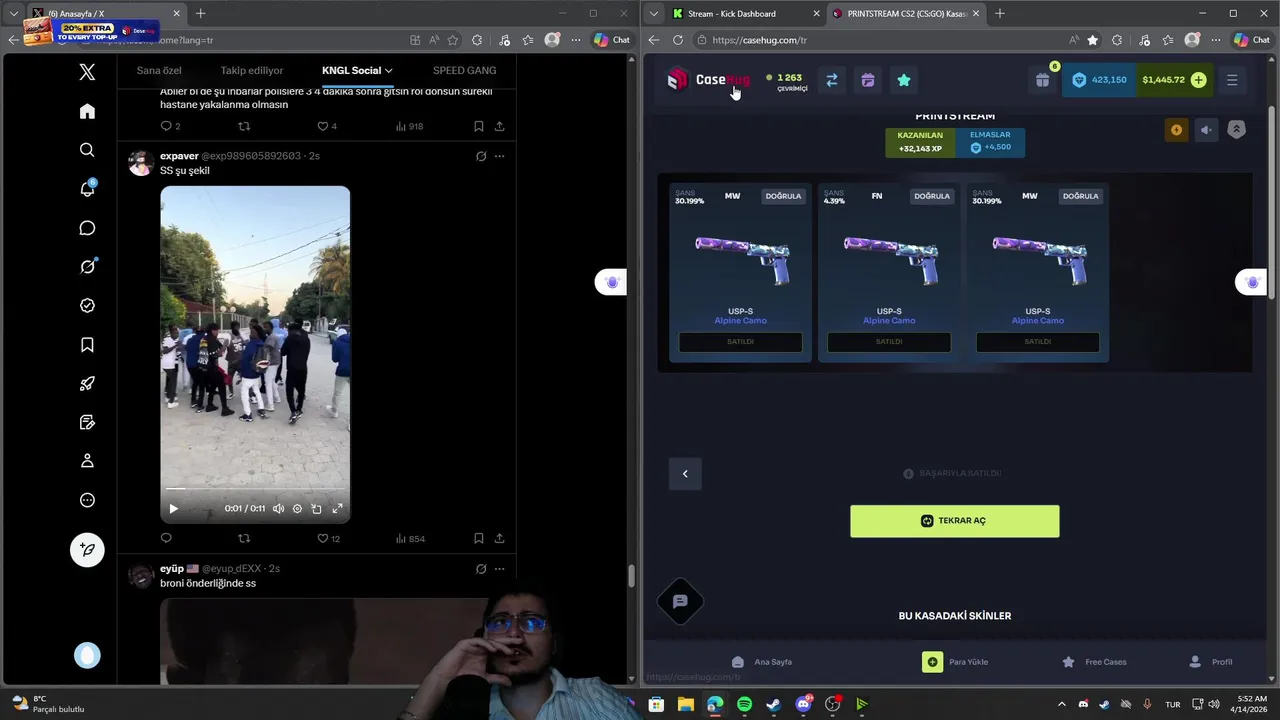The width and height of the screenshot is (1280, 720).
Task: Open more options circle icon in X sidebar
Action: (87, 500)
